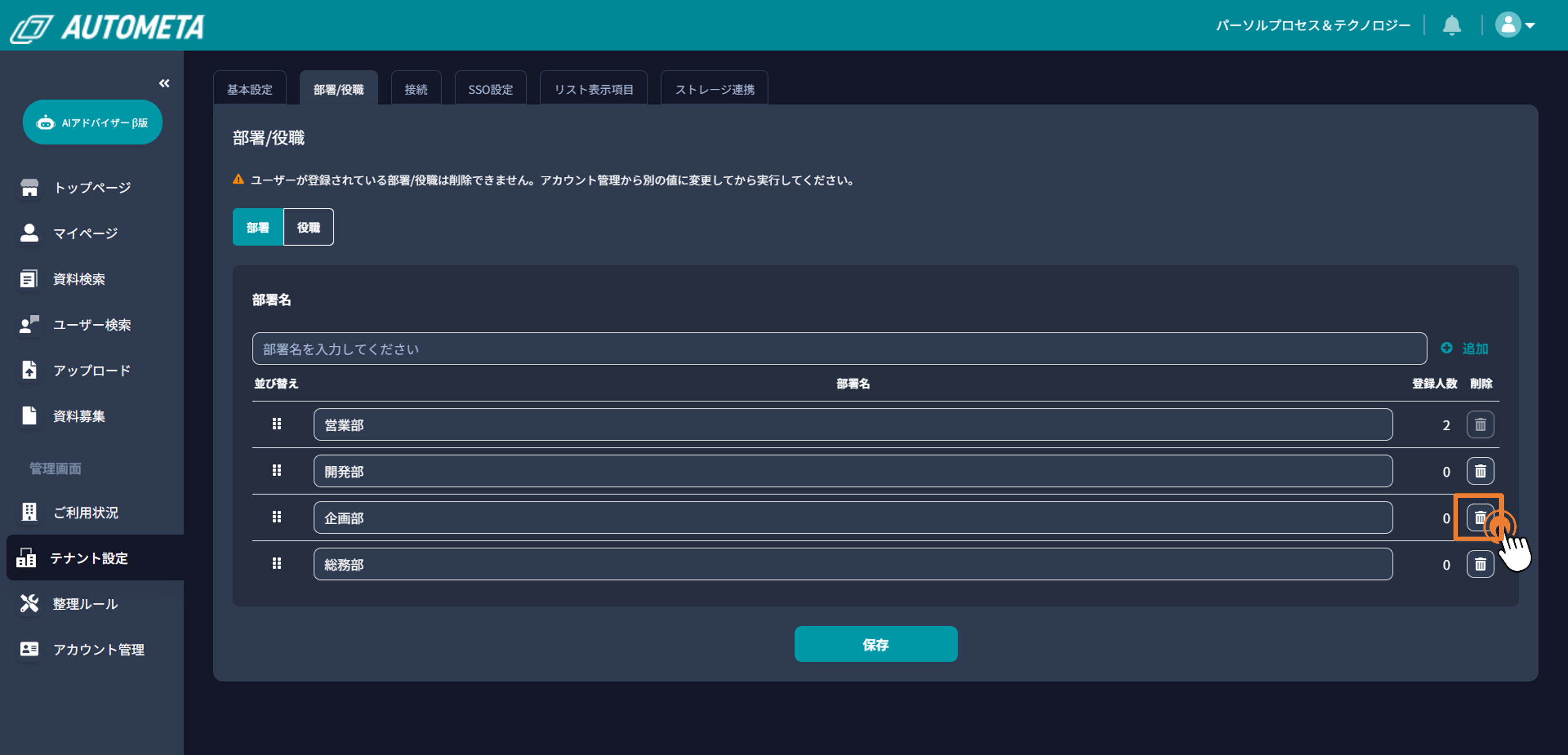Collapse the sidebar with double chevron
The height and width of the screenshot is (755, 1568).
click(164, 84)
